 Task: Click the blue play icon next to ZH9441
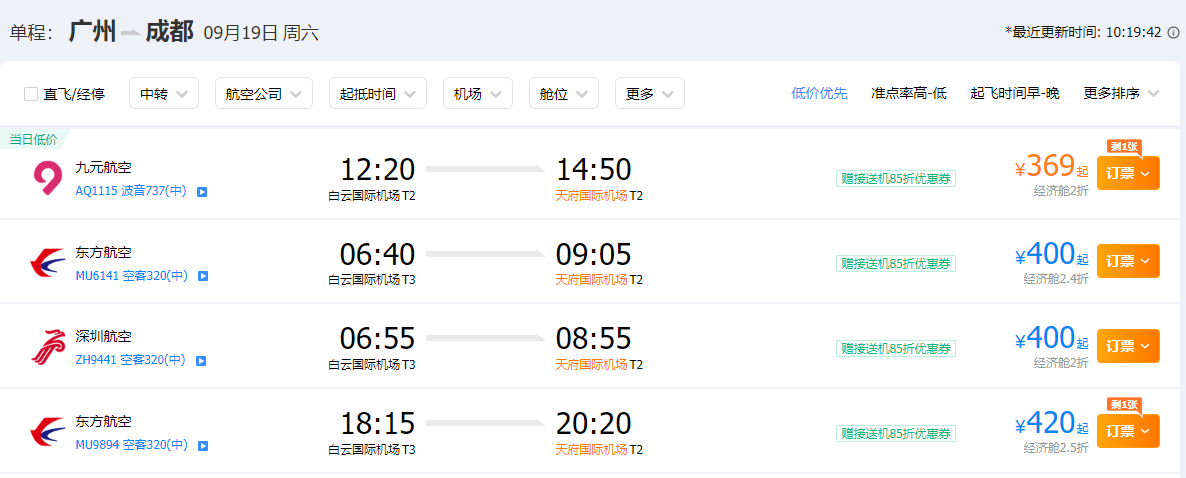(x=202, y=362)
